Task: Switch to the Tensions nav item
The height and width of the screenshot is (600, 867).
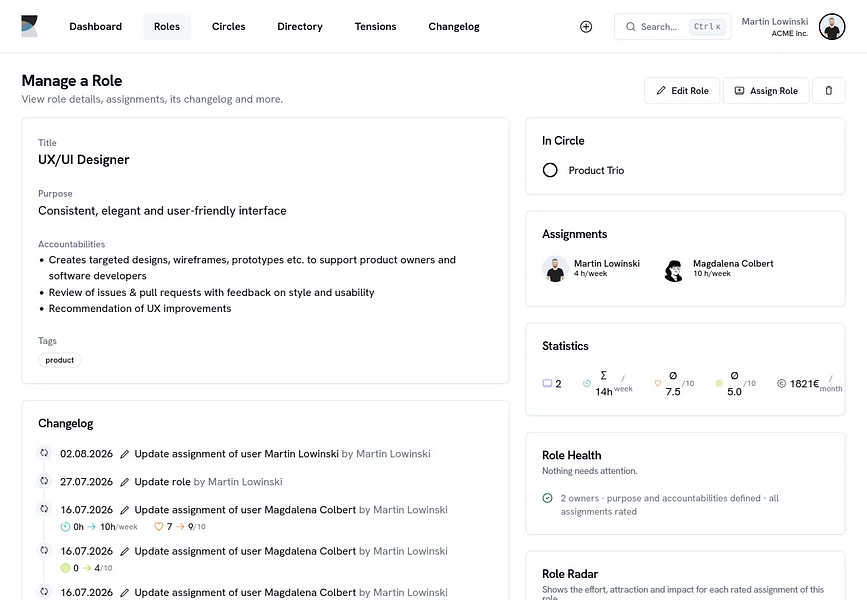Action: click(x=375, y=27)
